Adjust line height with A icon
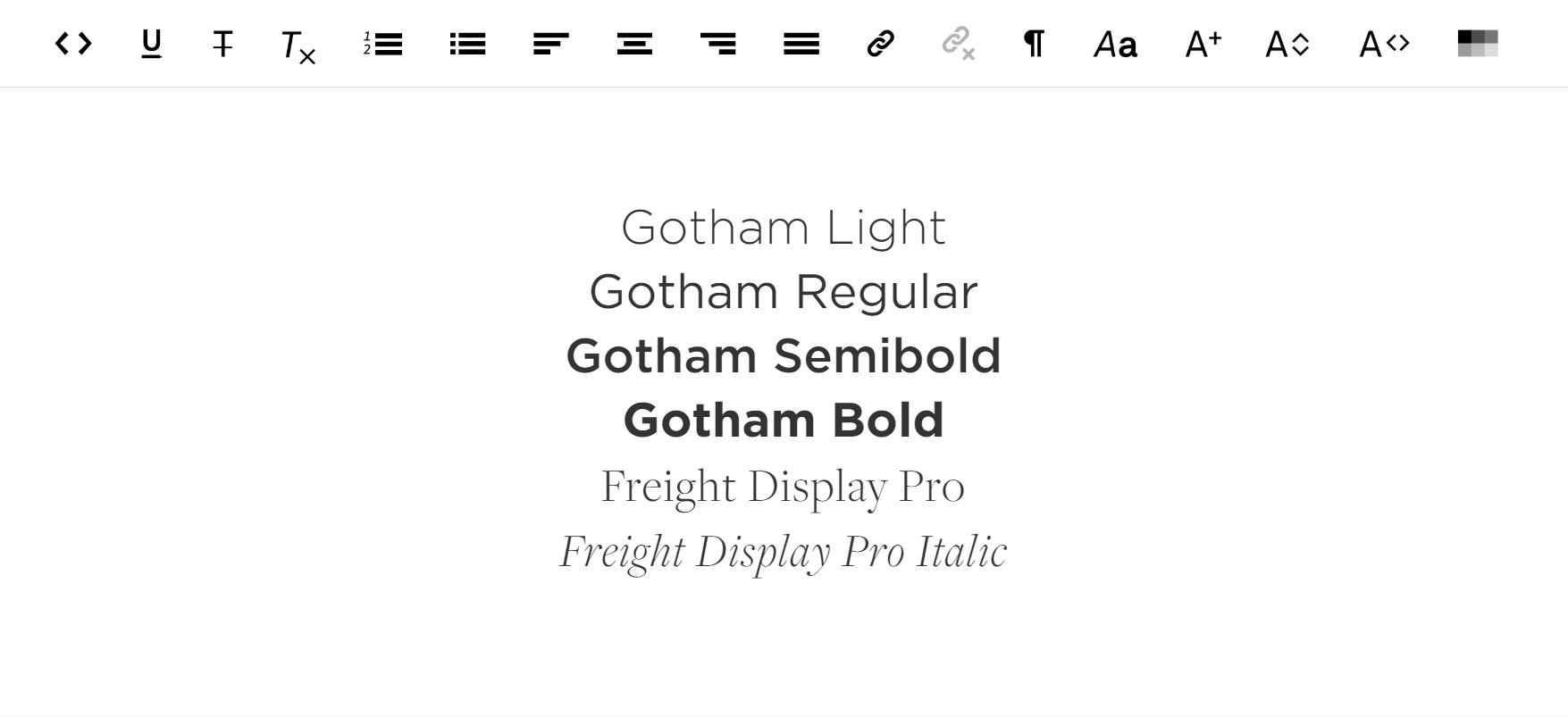The height and width of the screenshot is (717, 1568). [x=1287, y=44]
